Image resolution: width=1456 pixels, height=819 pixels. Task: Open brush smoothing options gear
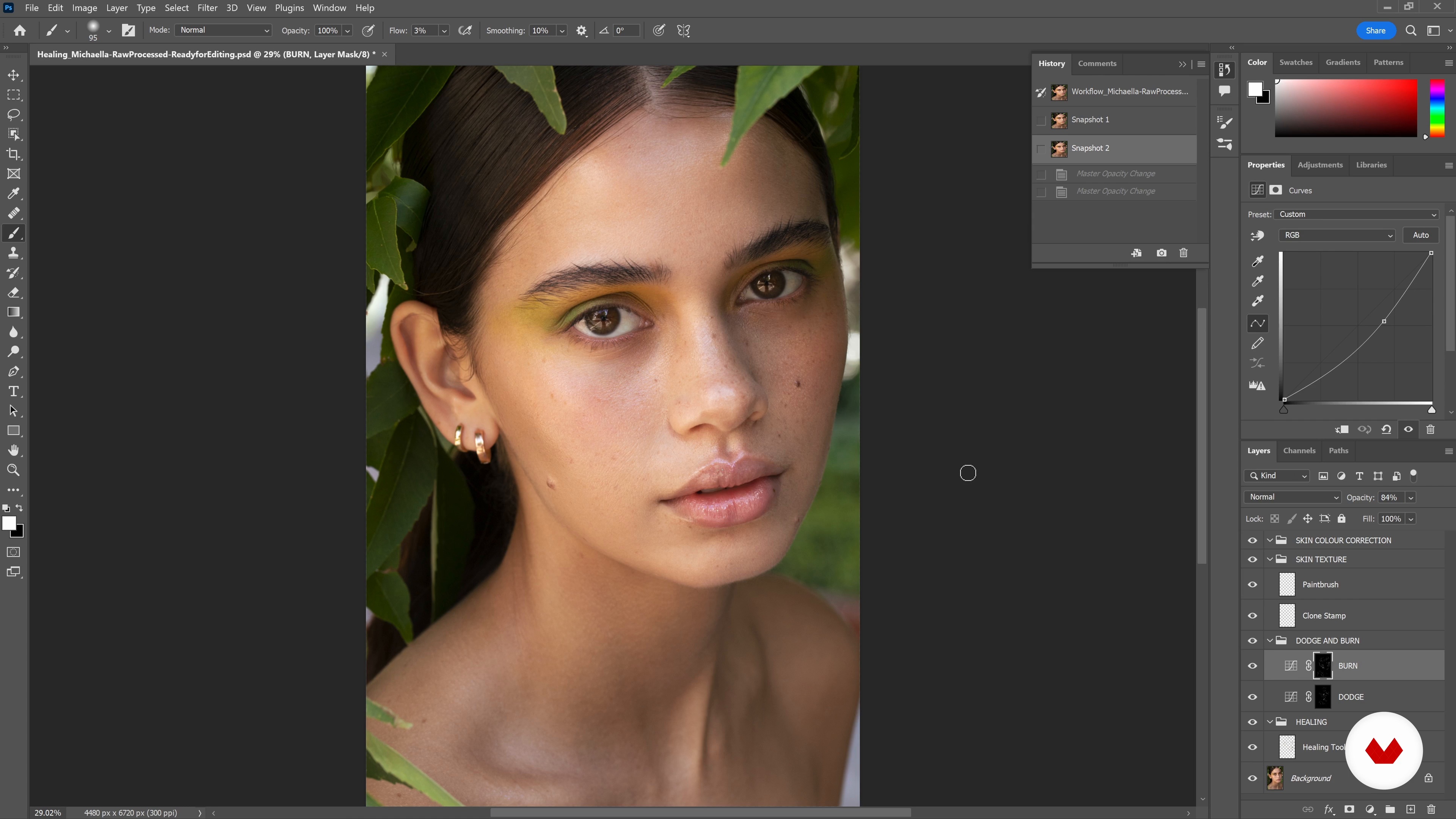point(581,30)
